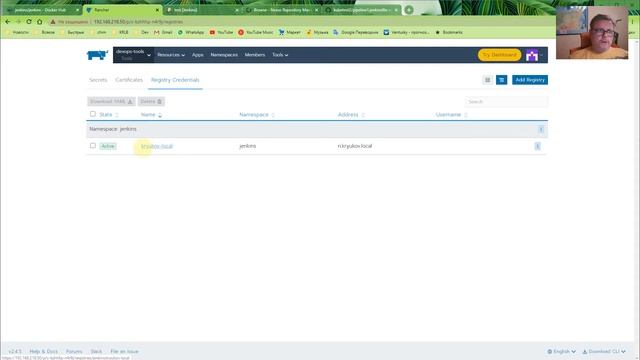The height and width of the screenshot is (360, 640).
Task: Click the 'n.kryukov.local' address cell
Action: (355, 146)
